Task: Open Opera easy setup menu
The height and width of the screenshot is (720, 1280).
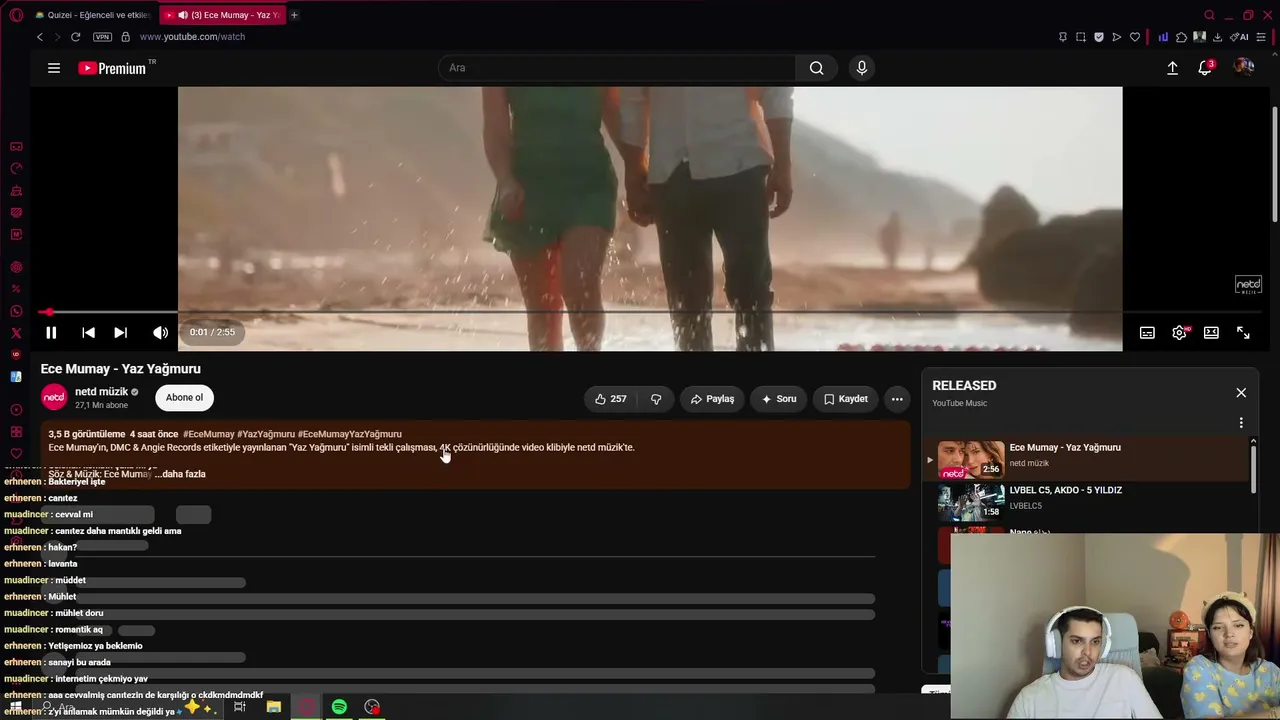Action: tap(1262, 37)
